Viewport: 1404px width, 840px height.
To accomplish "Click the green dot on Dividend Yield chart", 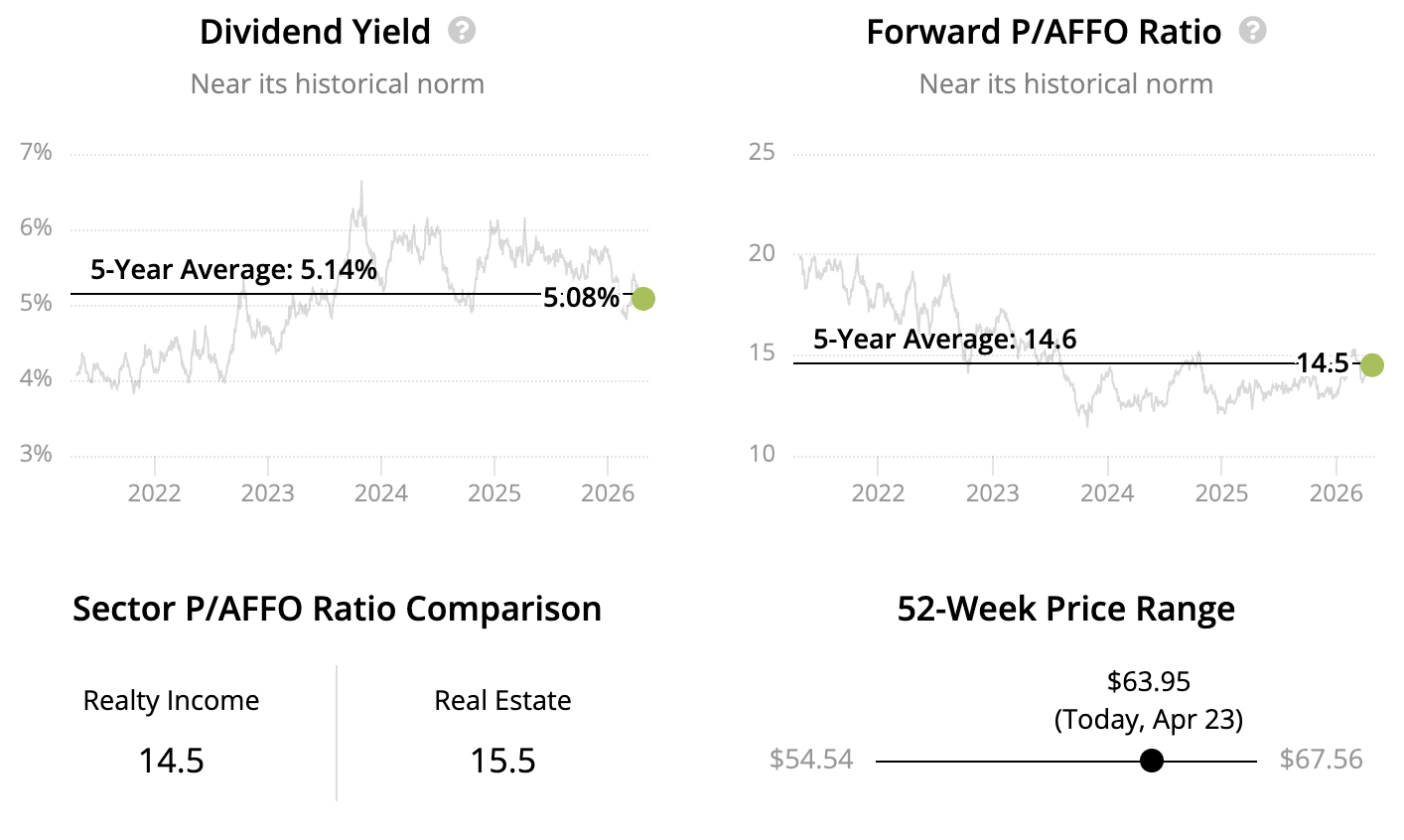I will click(643, 298).
